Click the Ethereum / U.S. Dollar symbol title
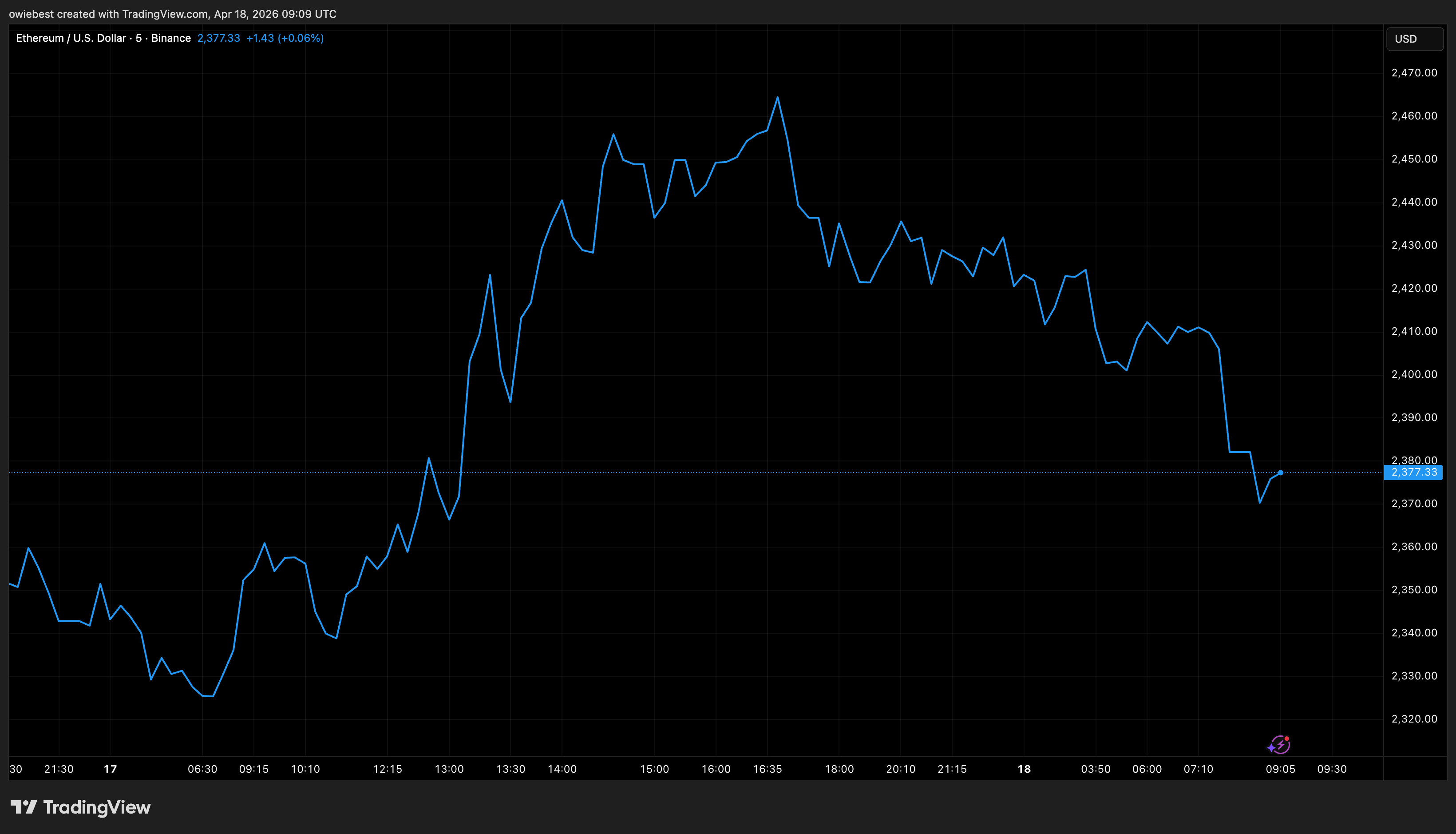This screenshot has width=1456, height=834. pos(71,38)
